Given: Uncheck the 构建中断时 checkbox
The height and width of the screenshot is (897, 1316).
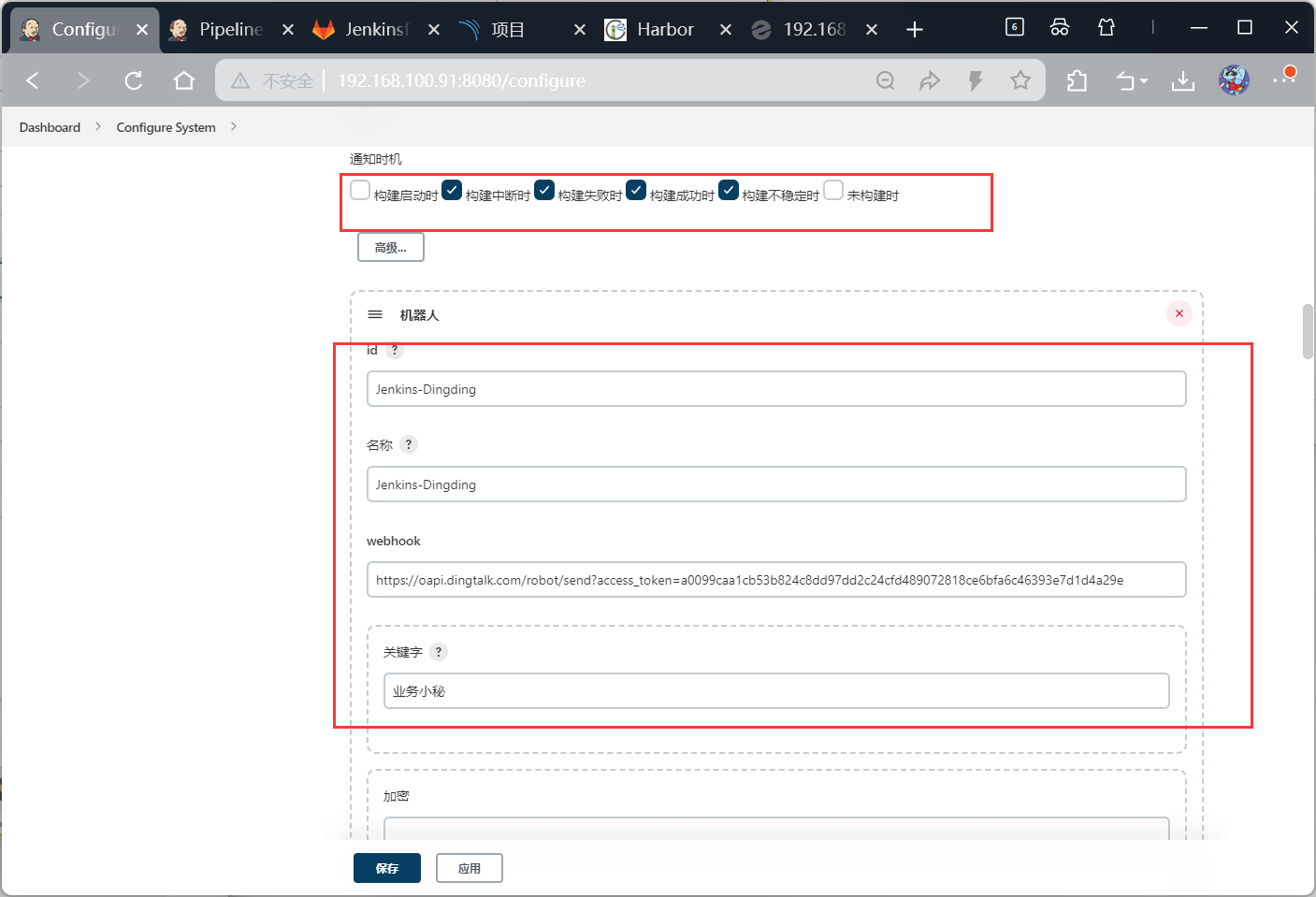Looking at the screenshot, I should [452, 190].
